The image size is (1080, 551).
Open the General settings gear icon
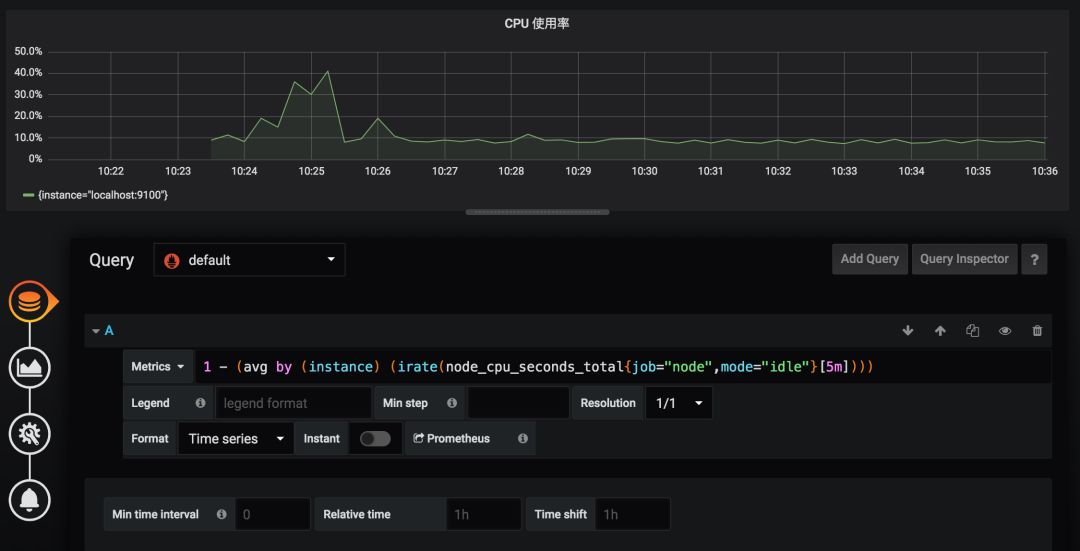[30, 434]
